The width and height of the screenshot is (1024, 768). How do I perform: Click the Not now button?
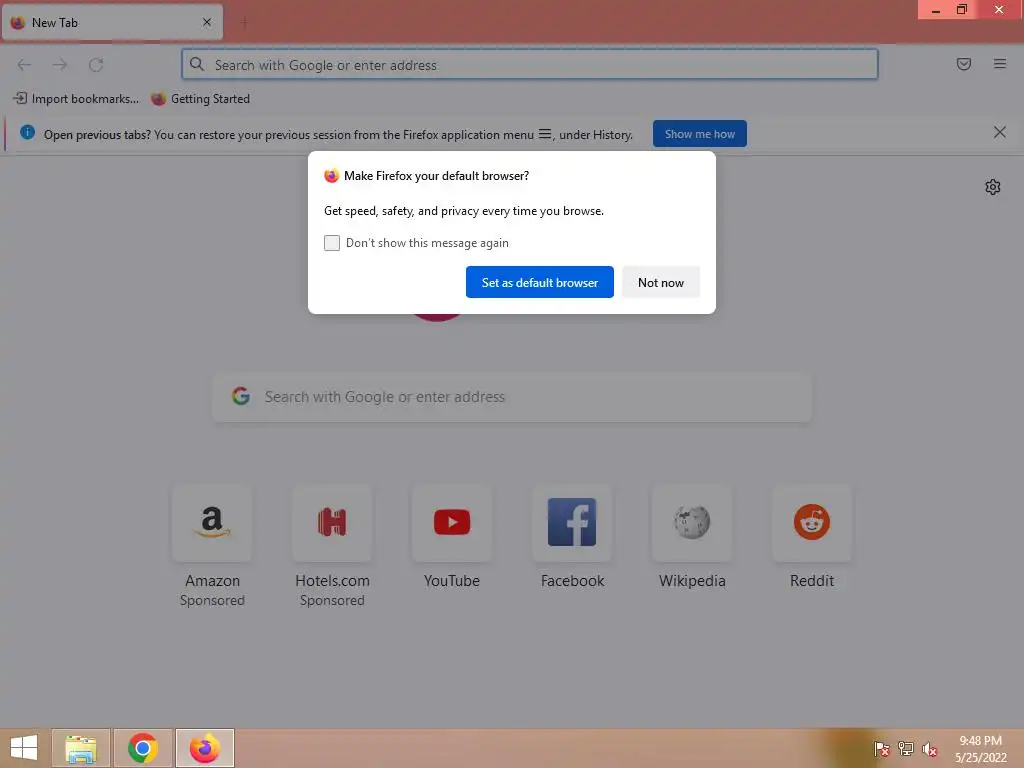click(x=661, y=282)
